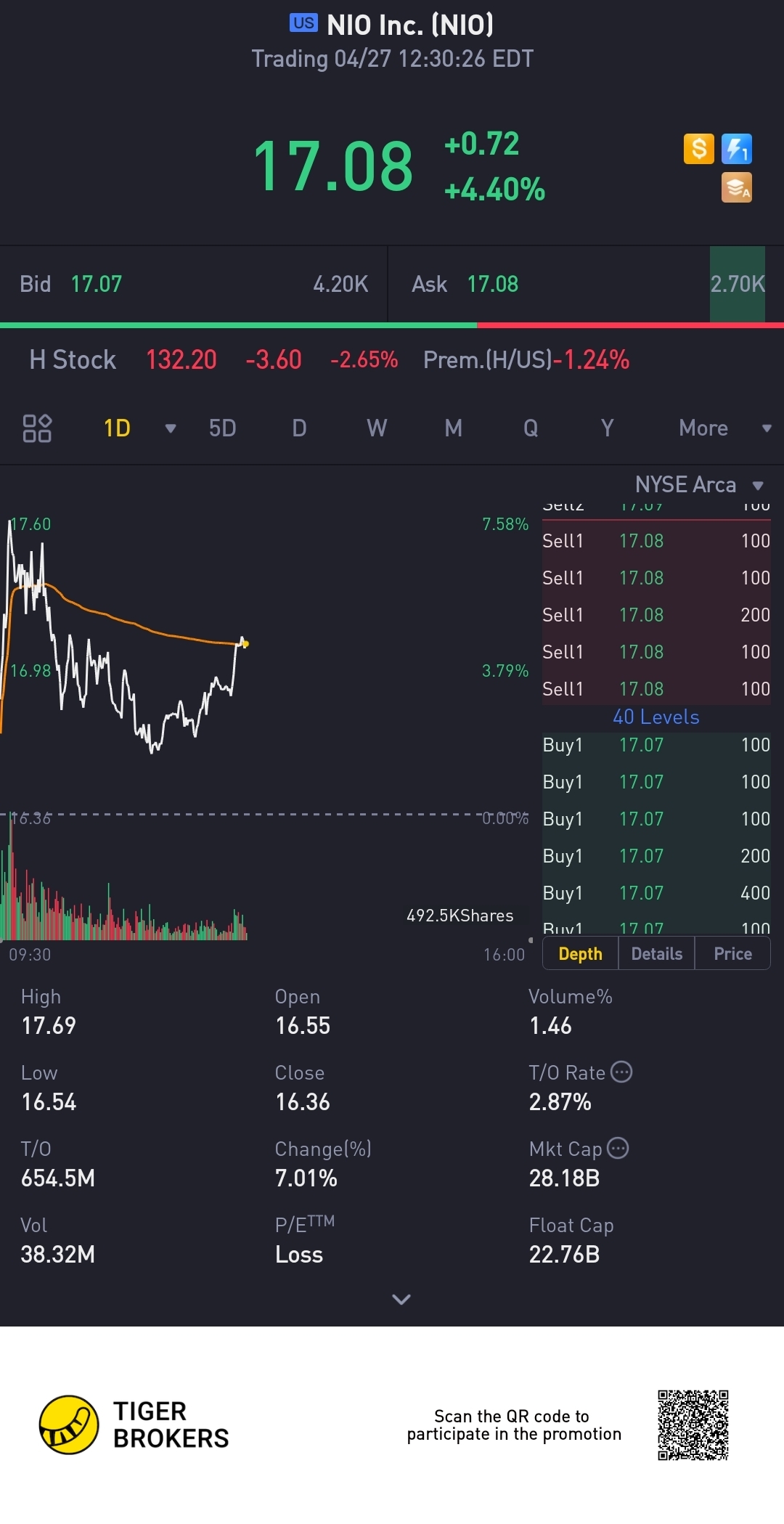Tap the 492.5KShares volume label
Image resolution: width=784 pixels, height=1524 pixels.
pyautogui.click(x=460, y=916)
